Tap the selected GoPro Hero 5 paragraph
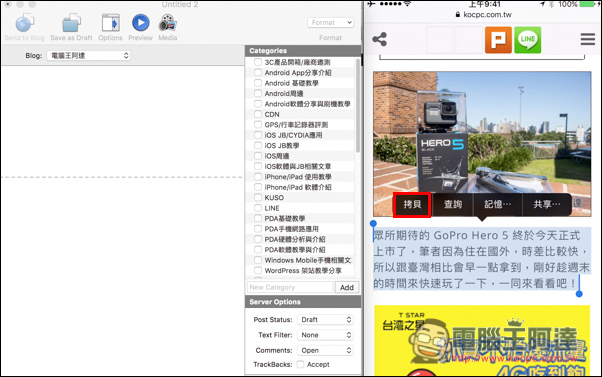Image resolution: width=602 pixels, height=377 pixels. [x=481, y=259]
